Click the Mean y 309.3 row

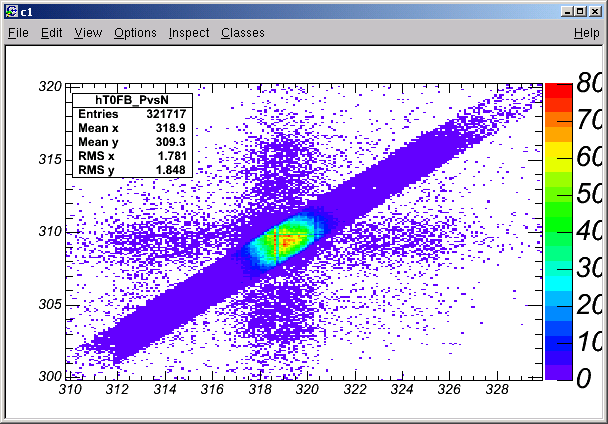132,142
